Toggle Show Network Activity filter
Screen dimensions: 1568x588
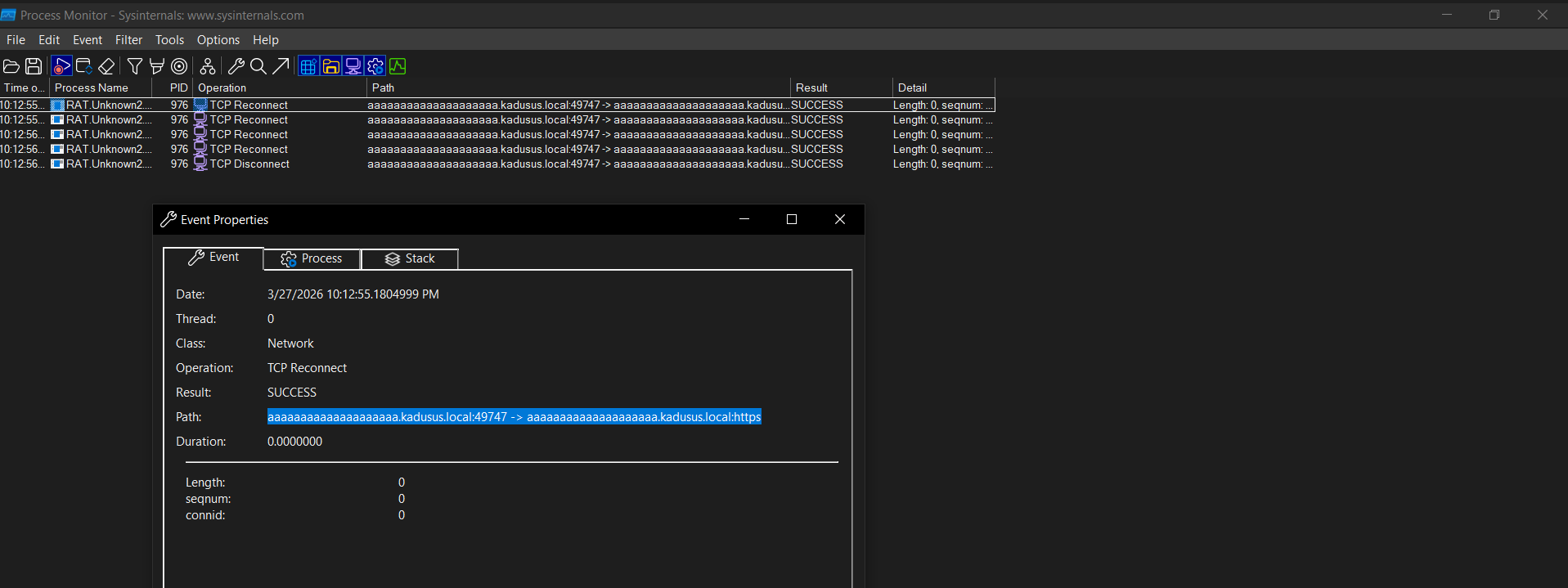(353, 66)
